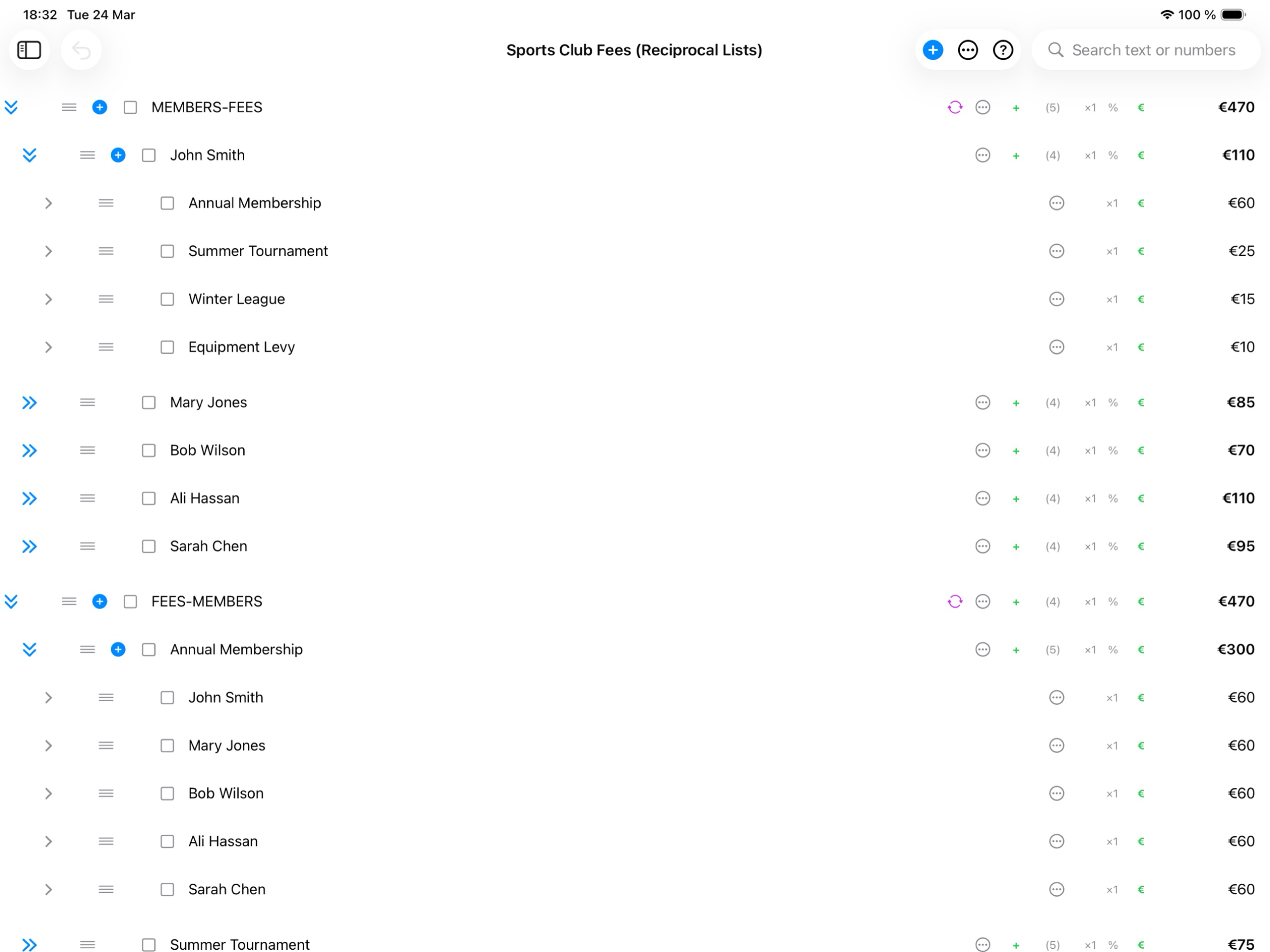Expand the Winter League disclosure arrow
This screenshot has height=952, width=1270.
[x=49, y=298]
